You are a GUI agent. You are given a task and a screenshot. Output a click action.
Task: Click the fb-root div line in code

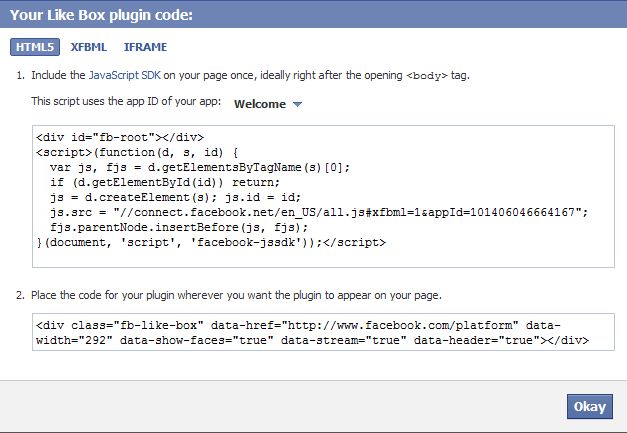(119, 138)
